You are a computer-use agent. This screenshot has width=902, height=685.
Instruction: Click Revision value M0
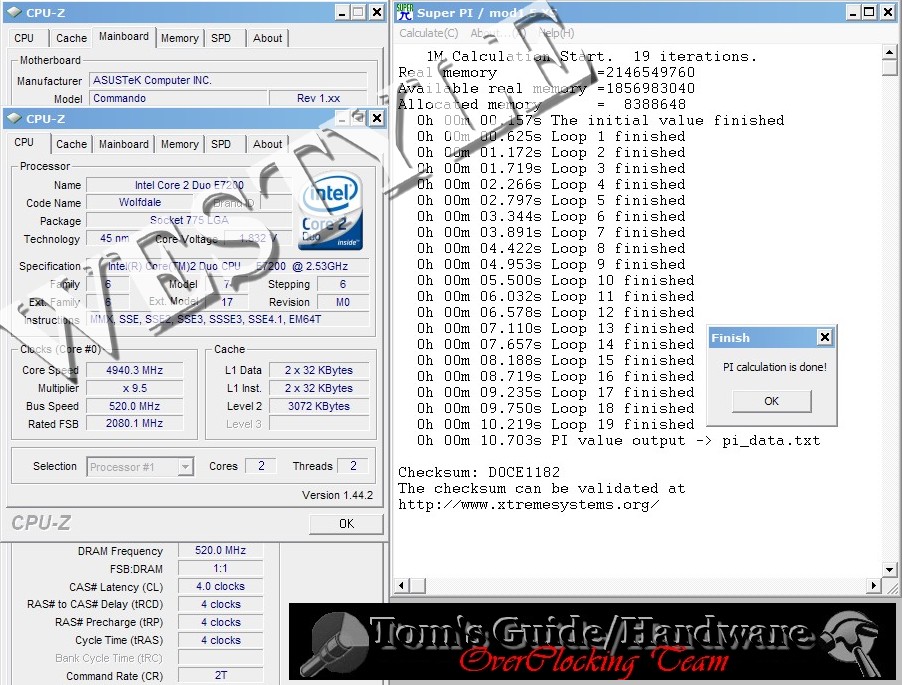coord(343,302)
